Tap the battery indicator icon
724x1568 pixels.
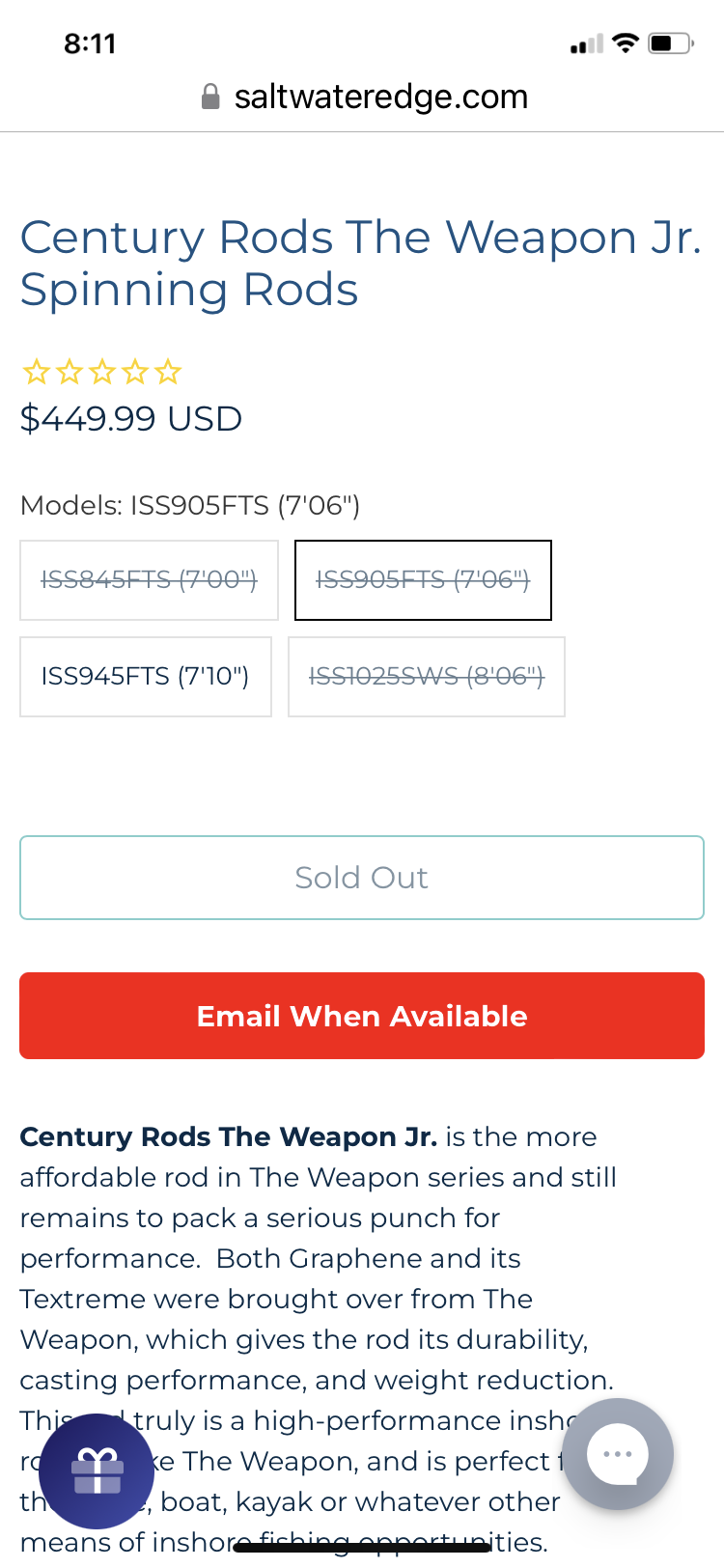672,43
